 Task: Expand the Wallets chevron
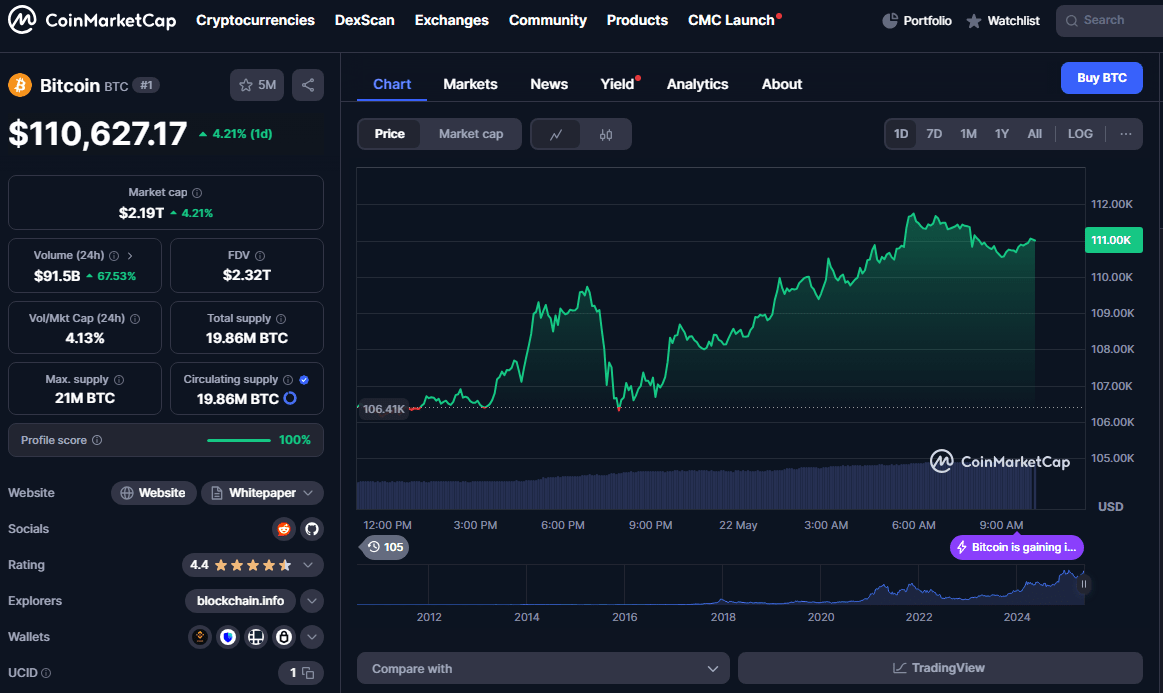[x=312, y=637]
